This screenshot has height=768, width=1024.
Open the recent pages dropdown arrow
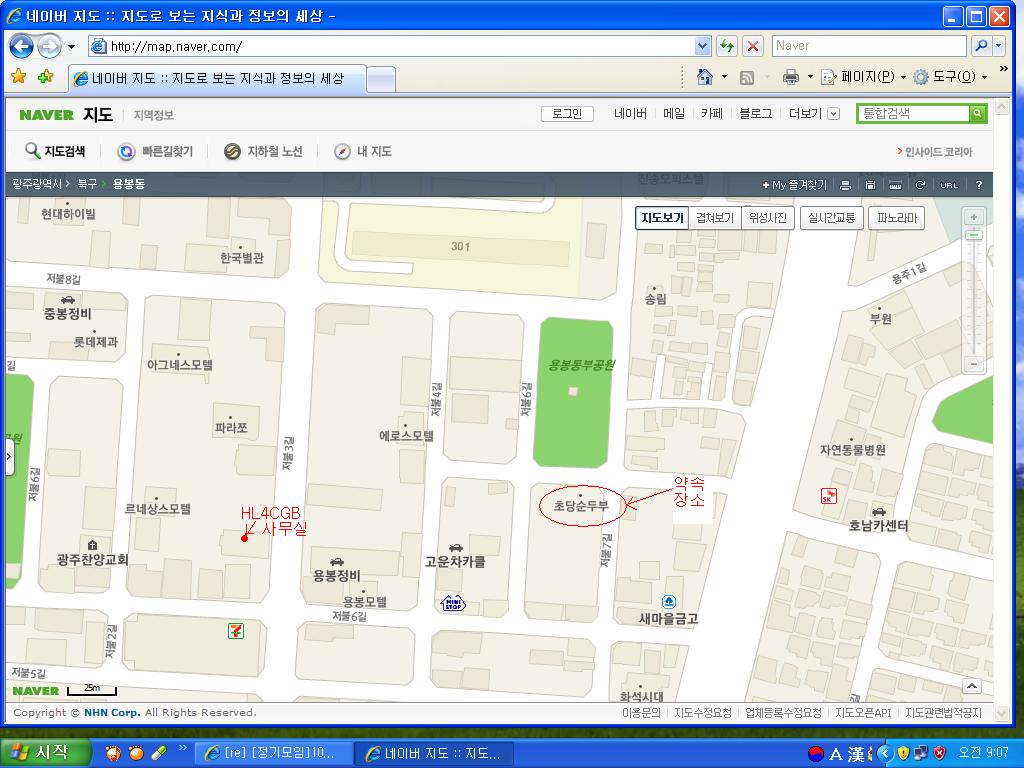pyautogui.click(x=72, y=47)
